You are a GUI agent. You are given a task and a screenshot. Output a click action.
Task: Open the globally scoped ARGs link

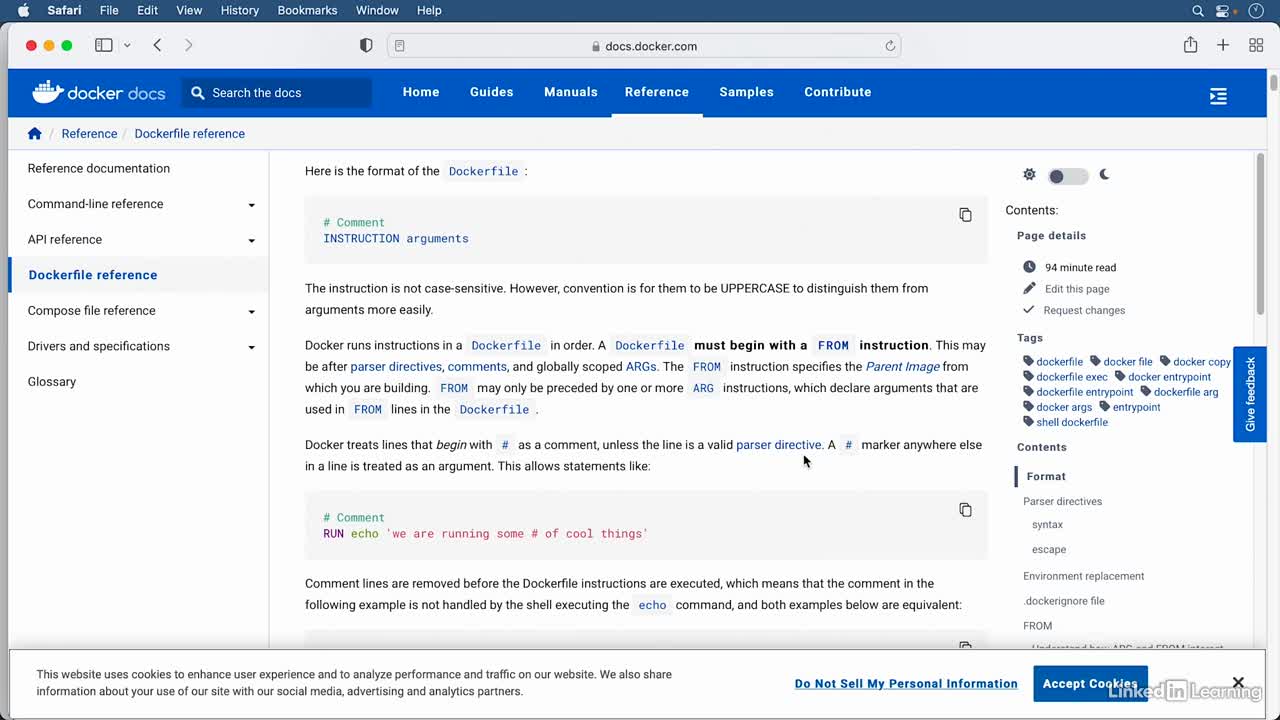point(641,367)
